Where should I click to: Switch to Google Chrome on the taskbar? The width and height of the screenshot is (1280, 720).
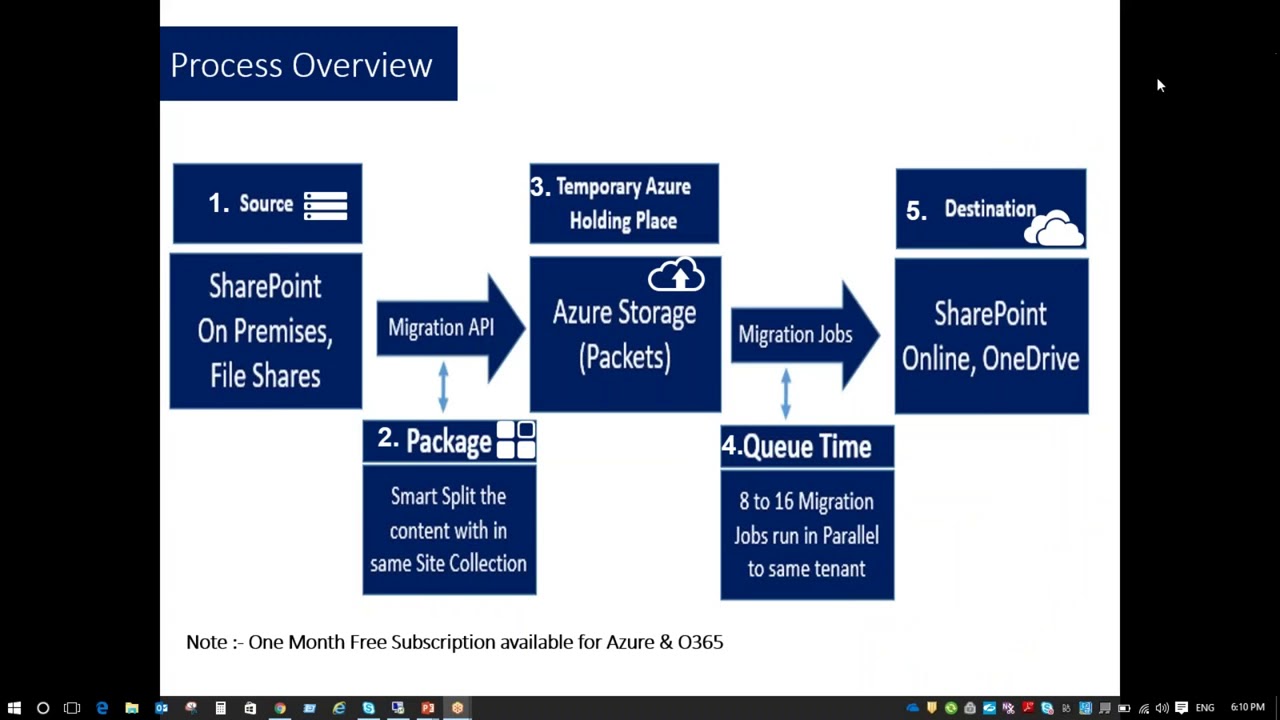tap(280, 708)
